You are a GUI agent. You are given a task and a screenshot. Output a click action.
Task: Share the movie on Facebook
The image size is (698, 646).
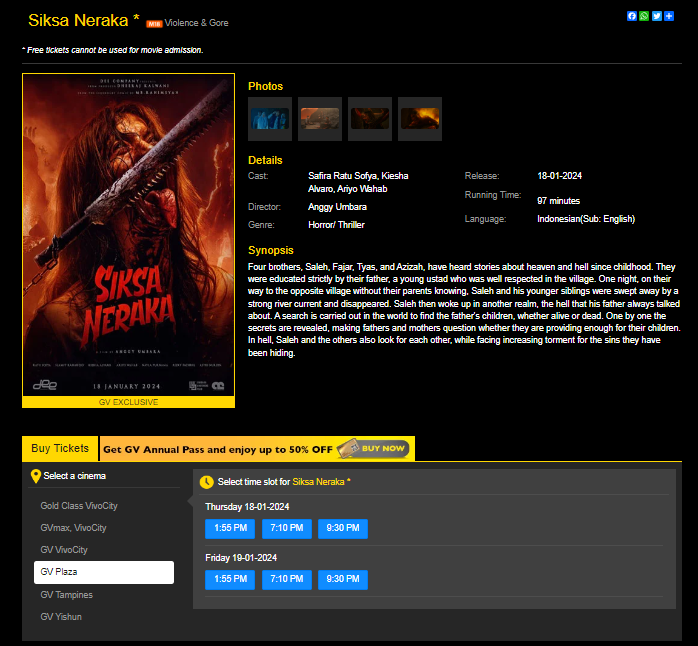click(632, 16)
